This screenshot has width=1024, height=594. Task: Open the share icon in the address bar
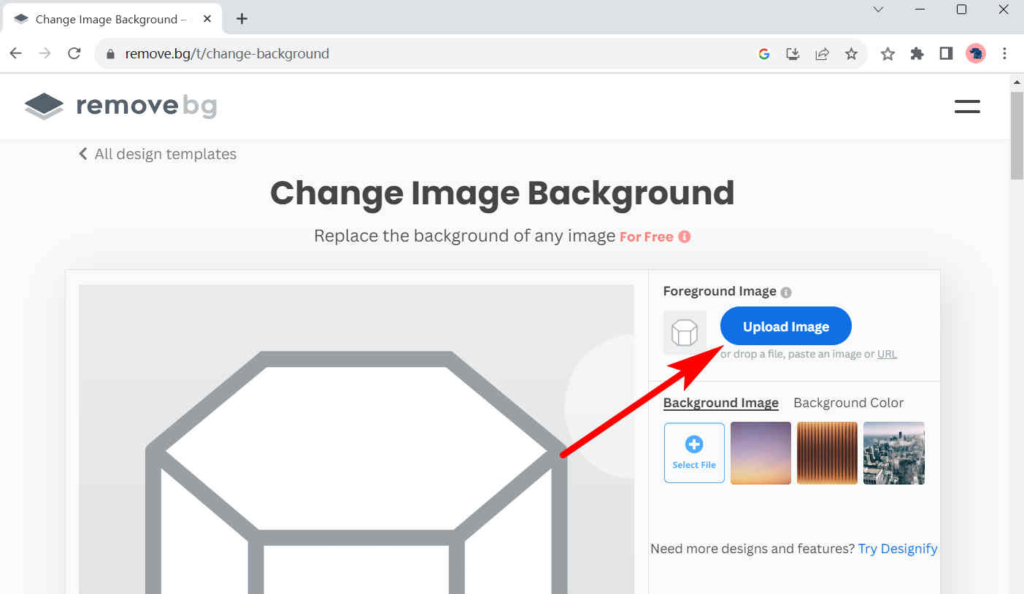pyautogui.click(x=821, y=53)
